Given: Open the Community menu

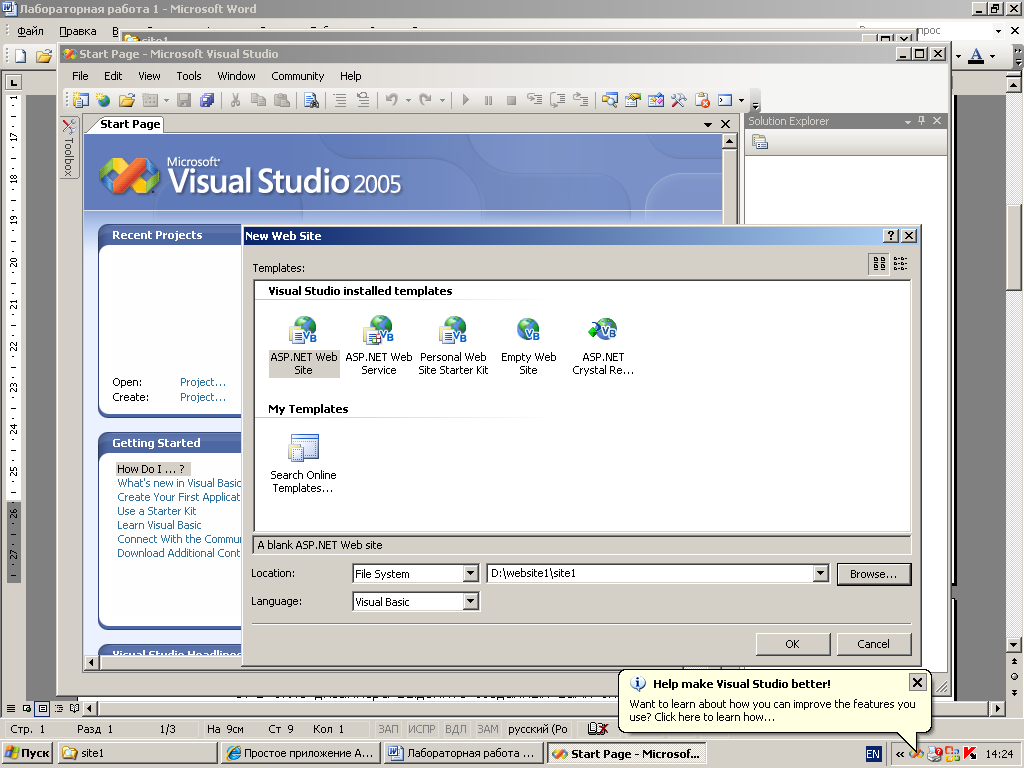Looking at the screenshot, I should pyautogui.click(x=298, y=76).
